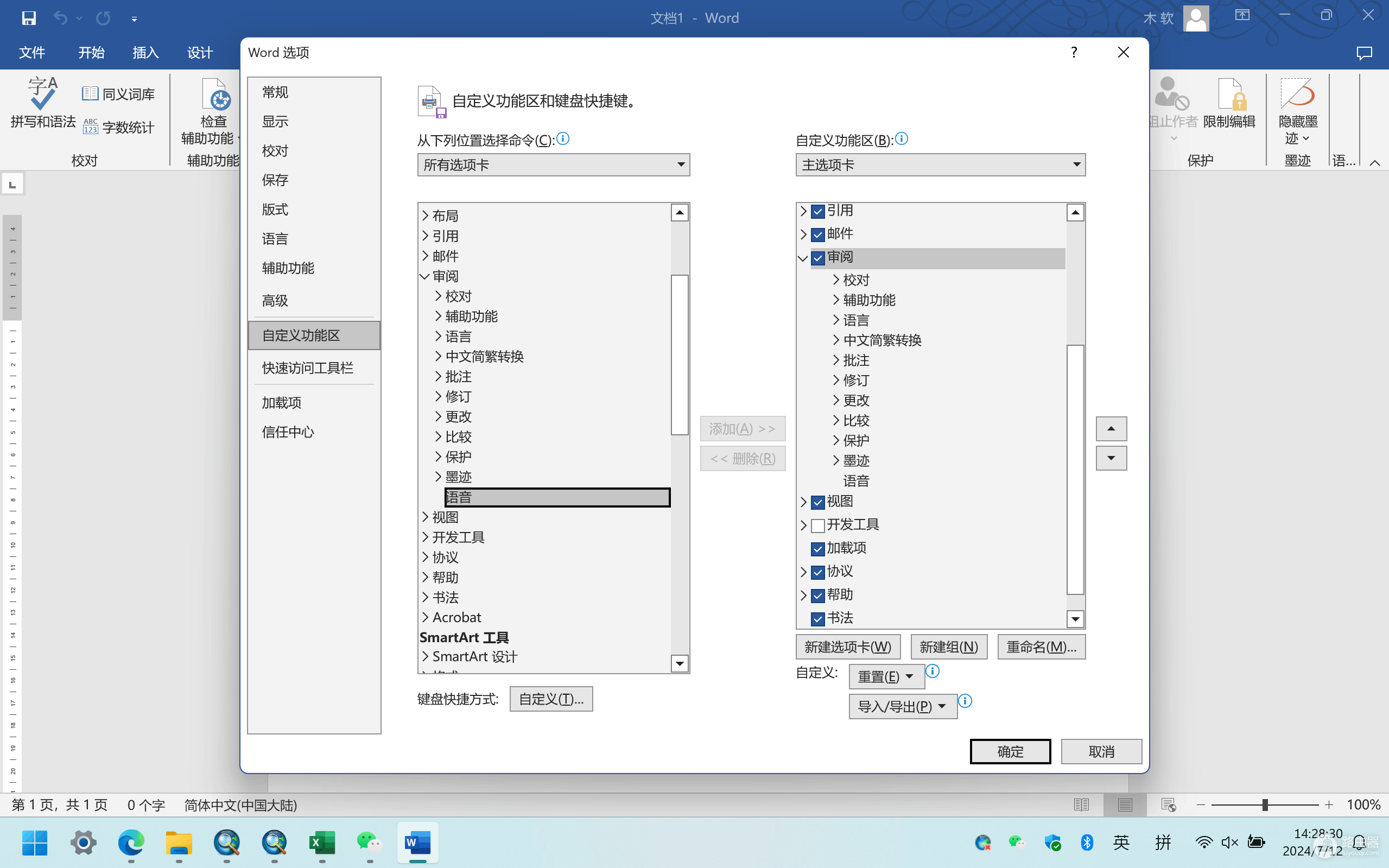This screenshot has height=868, width=1389.
Task: Open the 主选项卡 ribbon dropdown
Action: click(940, 165)
